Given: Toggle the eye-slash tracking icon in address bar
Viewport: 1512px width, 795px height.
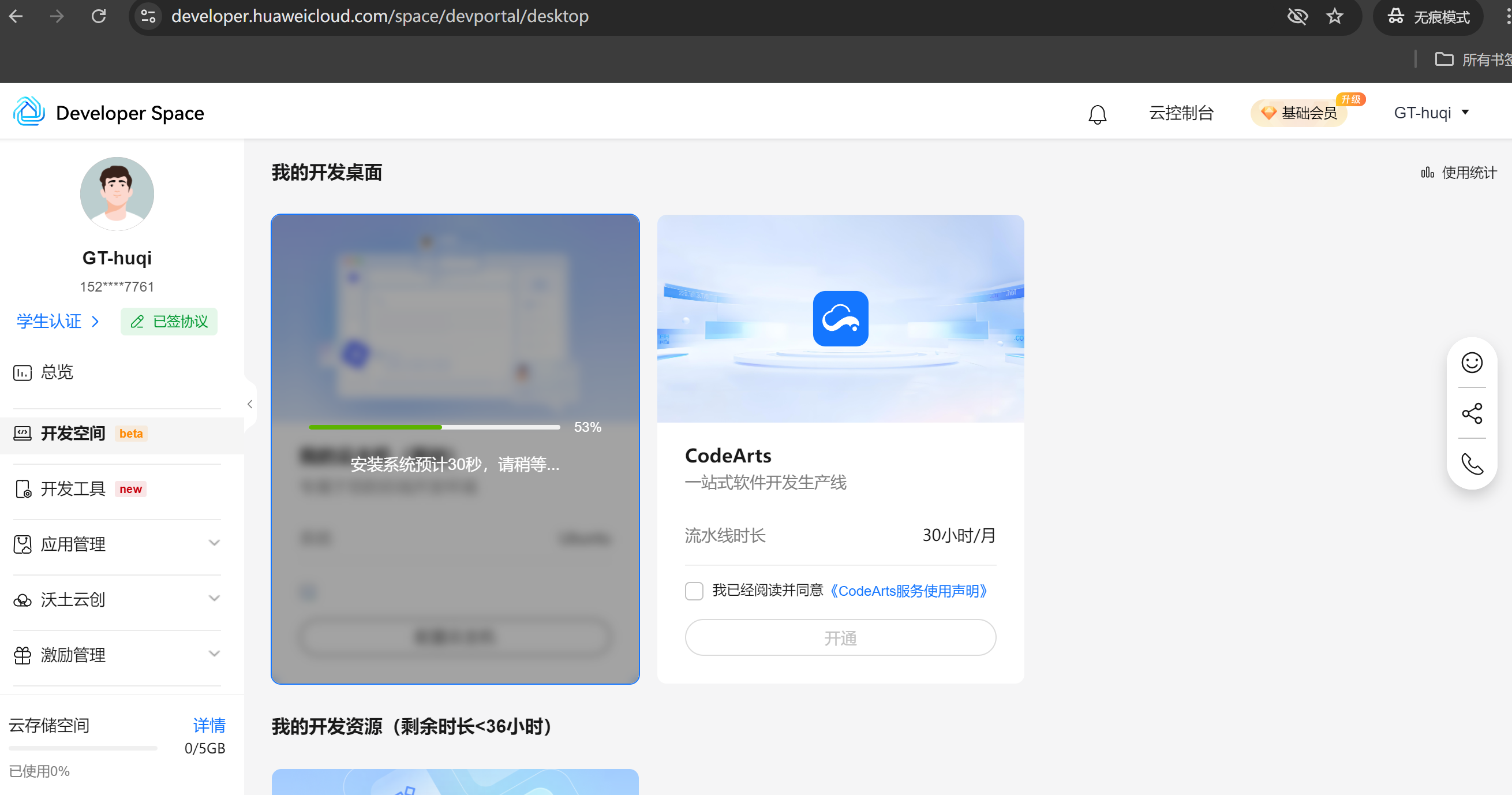Looking at the screenshot, I should (1297, 16).
